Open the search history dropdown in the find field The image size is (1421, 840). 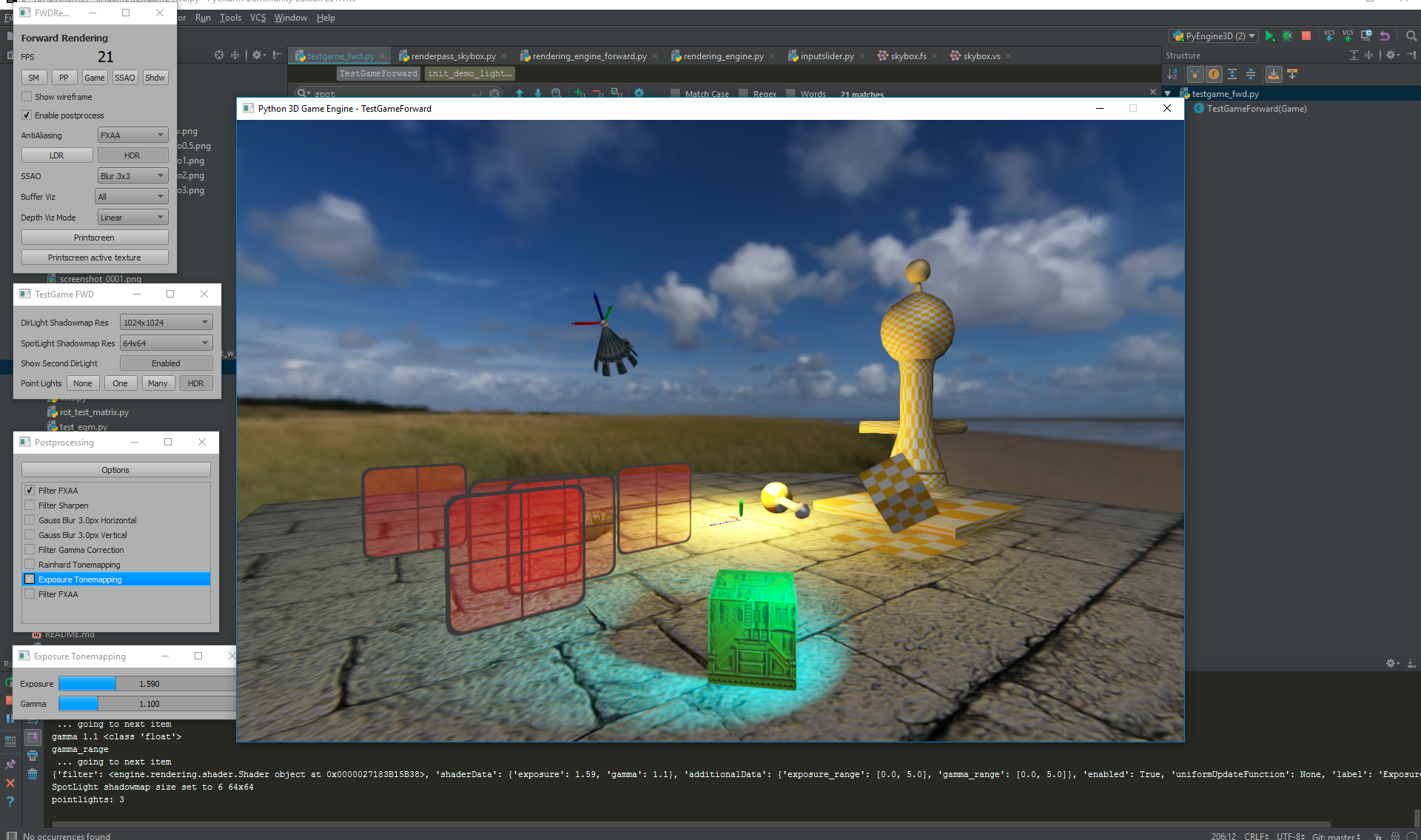pos(303,93)
